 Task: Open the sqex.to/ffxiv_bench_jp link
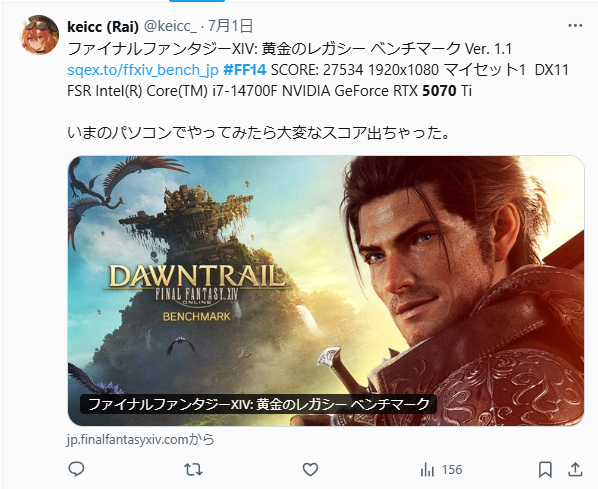point(143,70)
